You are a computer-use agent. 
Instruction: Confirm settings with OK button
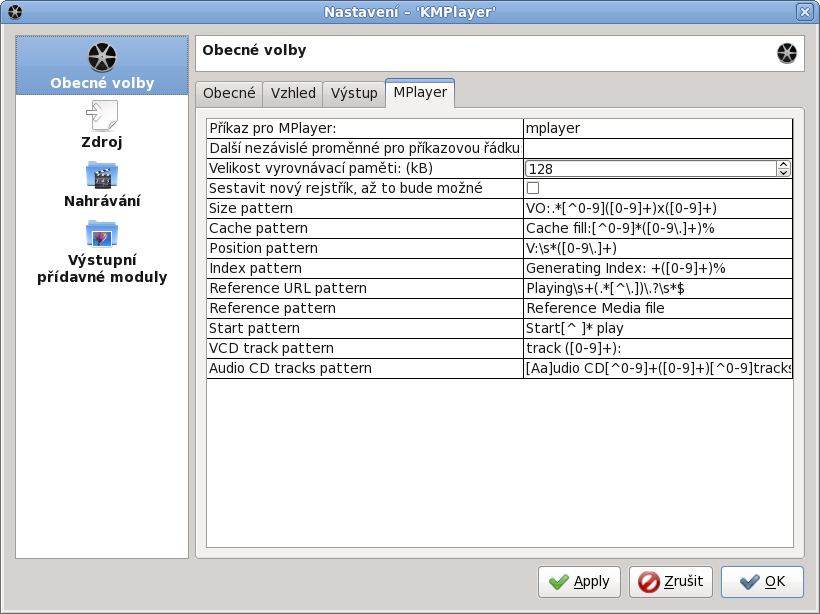tap(762, 581)
